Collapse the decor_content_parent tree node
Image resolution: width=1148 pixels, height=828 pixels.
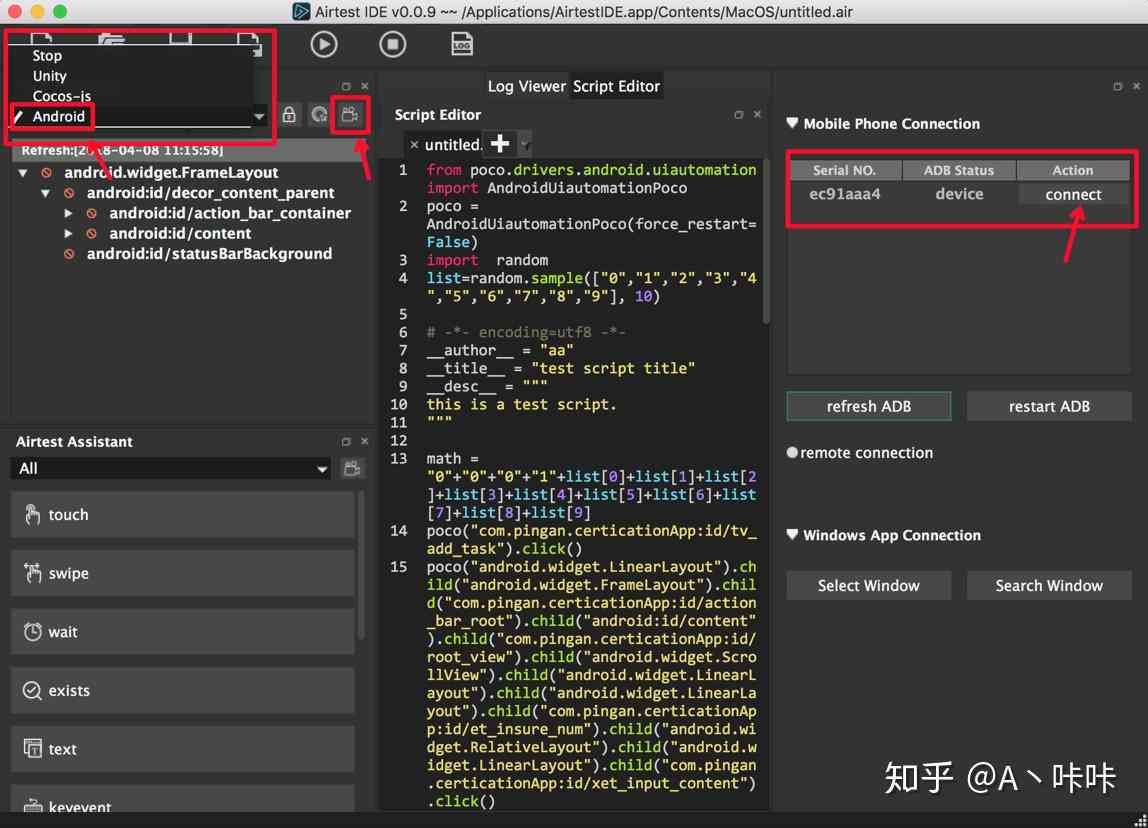pyautogui.click(x=45, y=193)
